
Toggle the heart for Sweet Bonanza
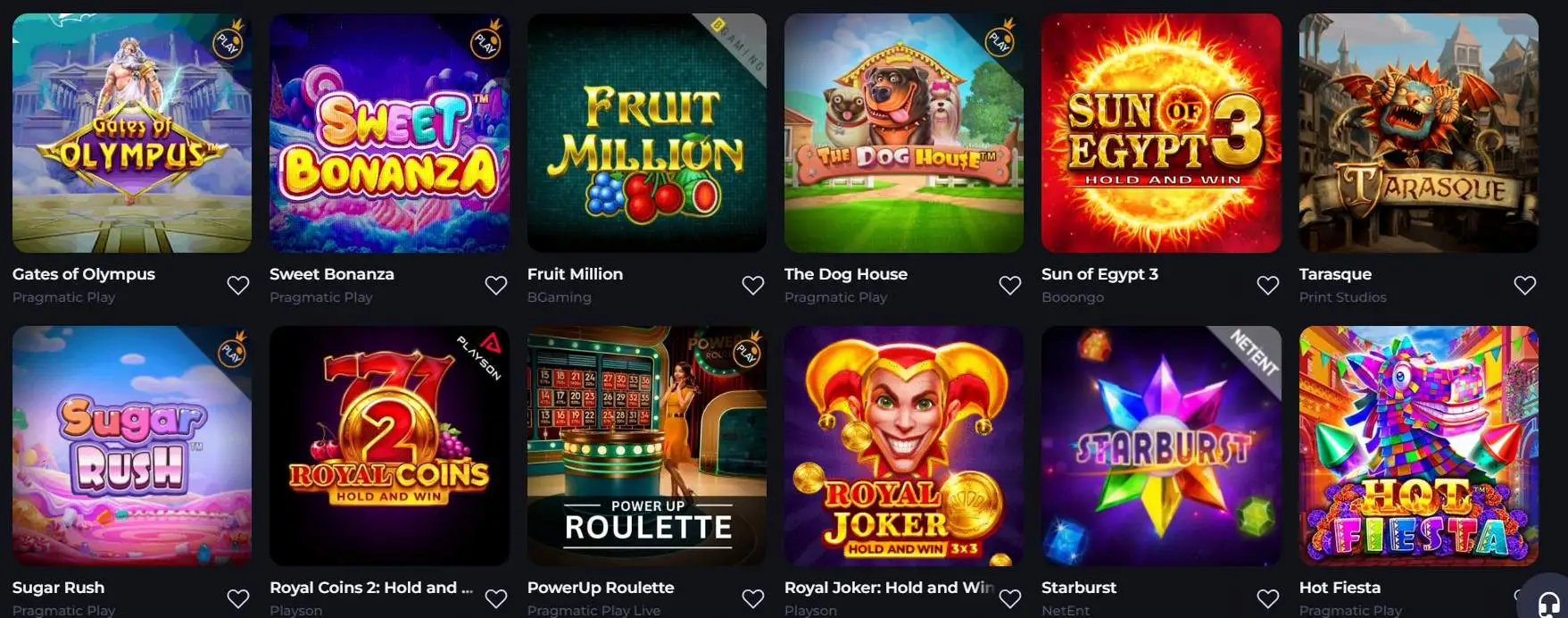point(496,285)
